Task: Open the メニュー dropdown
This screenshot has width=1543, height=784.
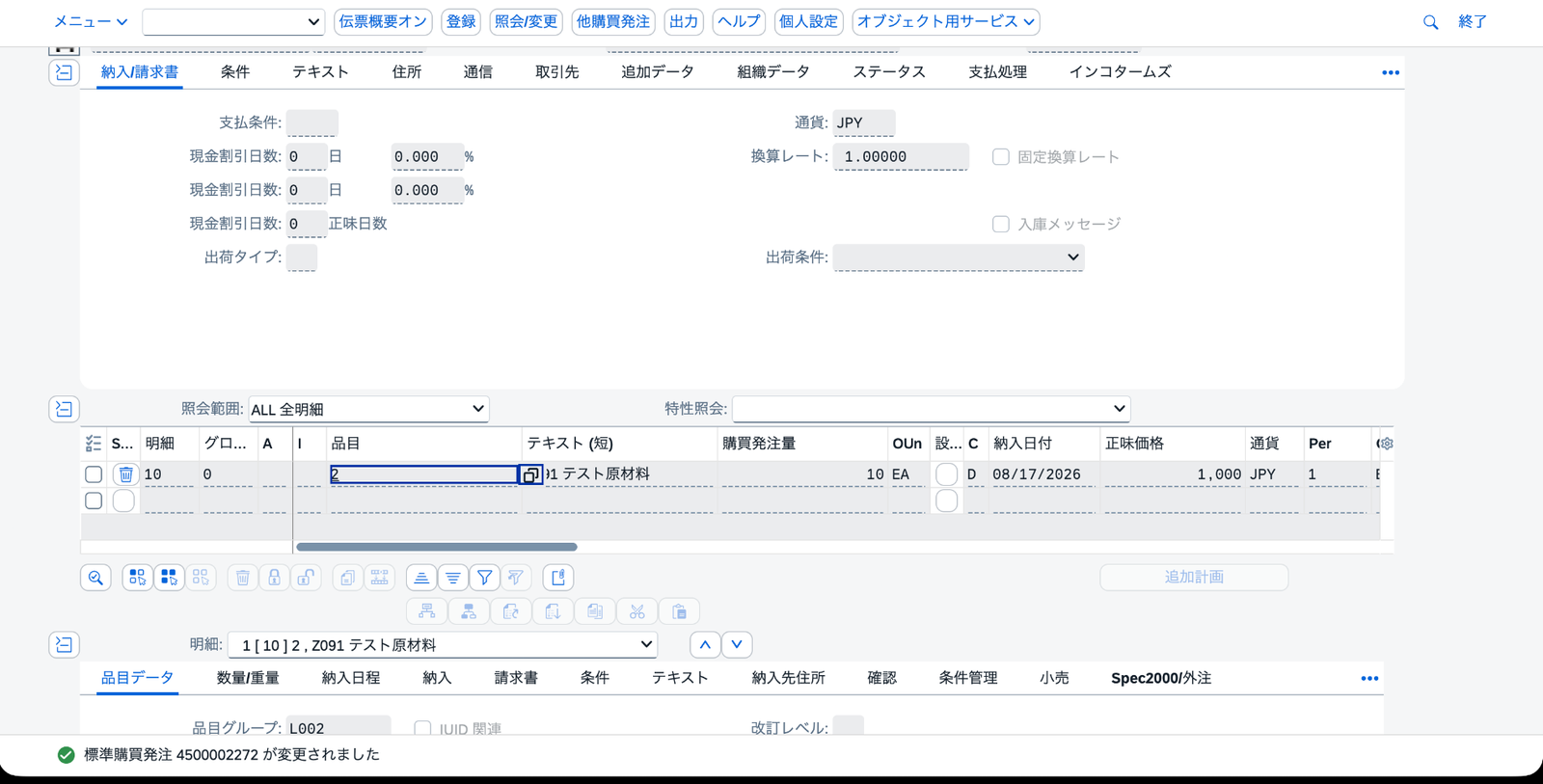Action: coord(90,21)
